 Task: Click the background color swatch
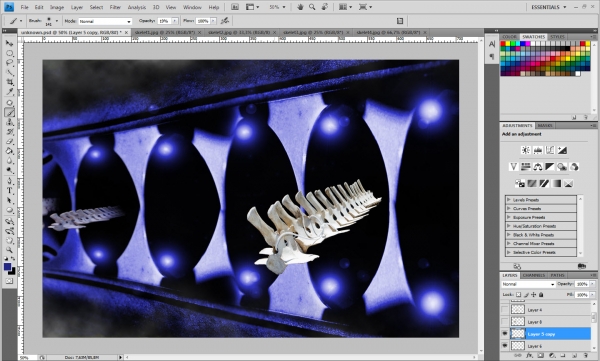point(13,271)
